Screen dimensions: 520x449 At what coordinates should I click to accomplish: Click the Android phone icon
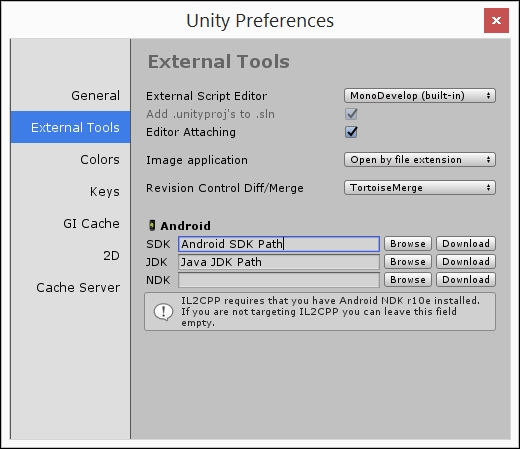(152, 226)
